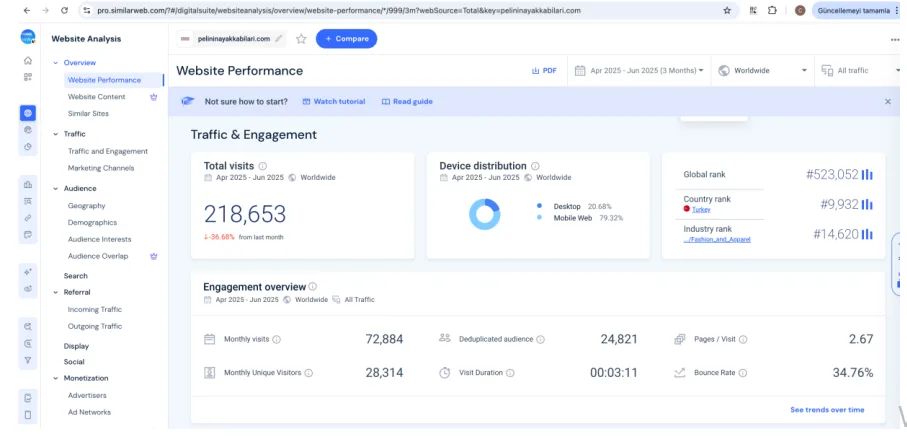907x436 pixels.
Task: Click the browser address bar URL
Action: coord(339,10)
